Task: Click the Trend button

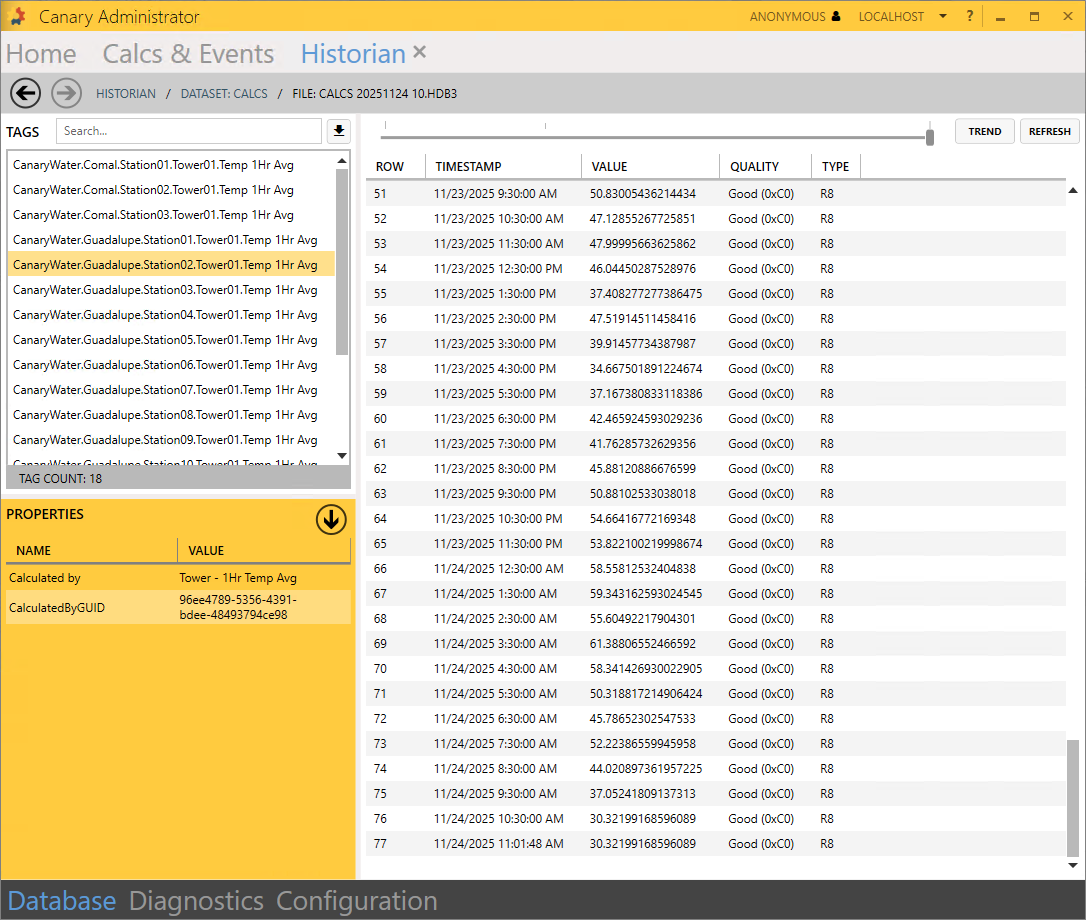Action: [984, 131]
